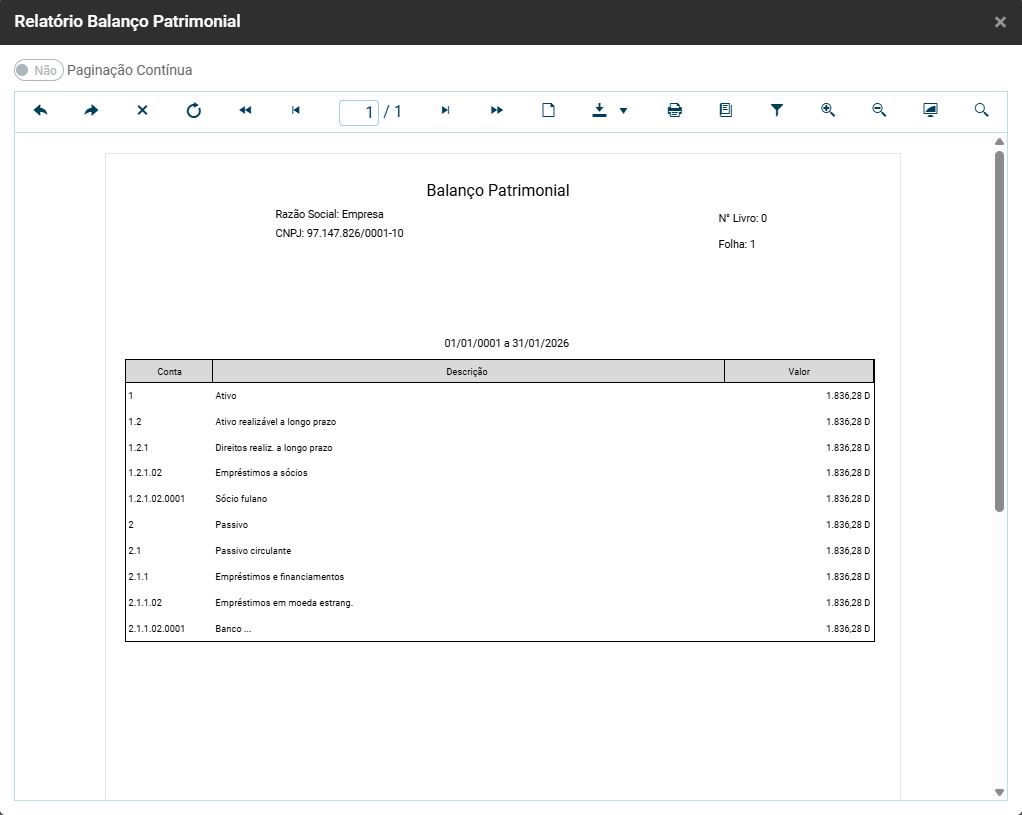Click the redo arrow icon
Image resolution: width=1022 pixels, height=815 pixels.
pos(91,110)
